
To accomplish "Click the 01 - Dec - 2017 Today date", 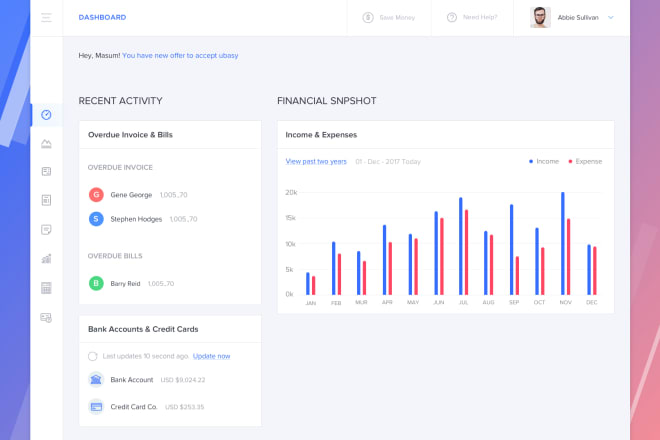I will pyautogui.click(x=388, y=161).
